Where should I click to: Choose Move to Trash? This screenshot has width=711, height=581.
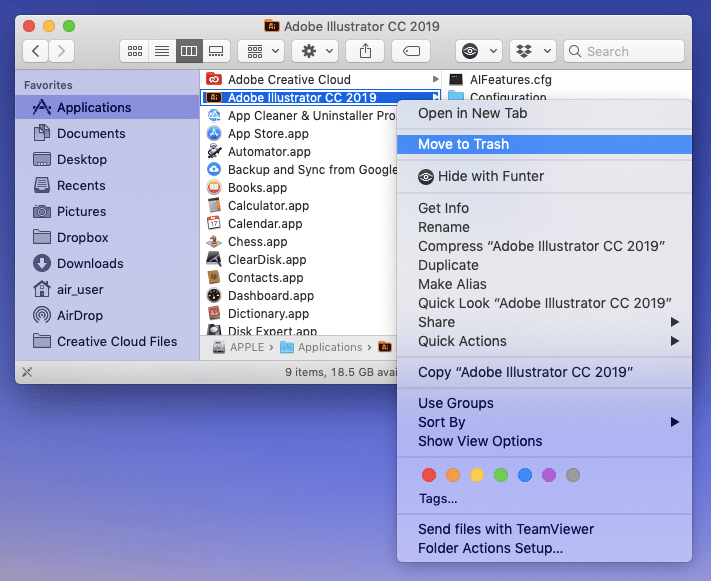pos(544,144)
